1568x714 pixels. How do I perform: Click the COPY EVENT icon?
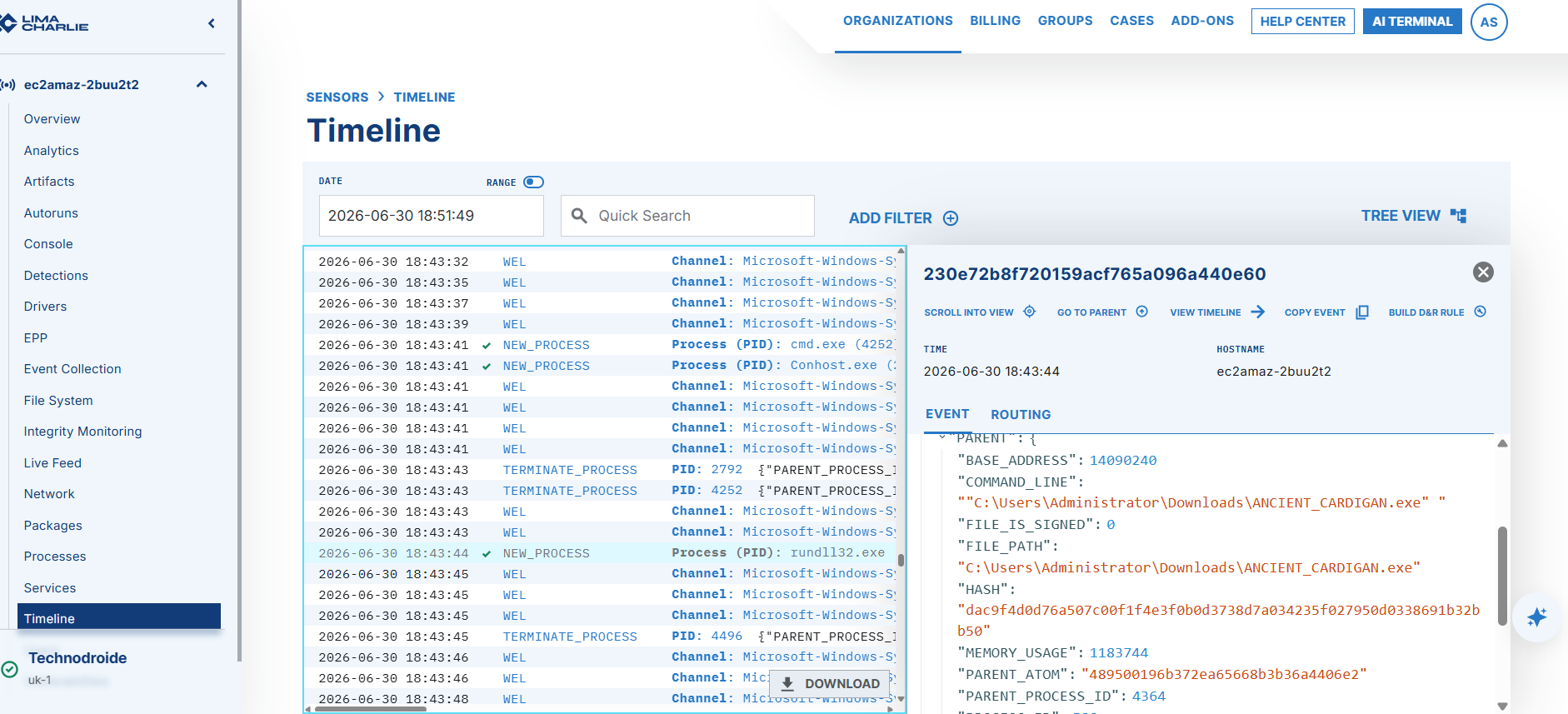coord(1362,312)
